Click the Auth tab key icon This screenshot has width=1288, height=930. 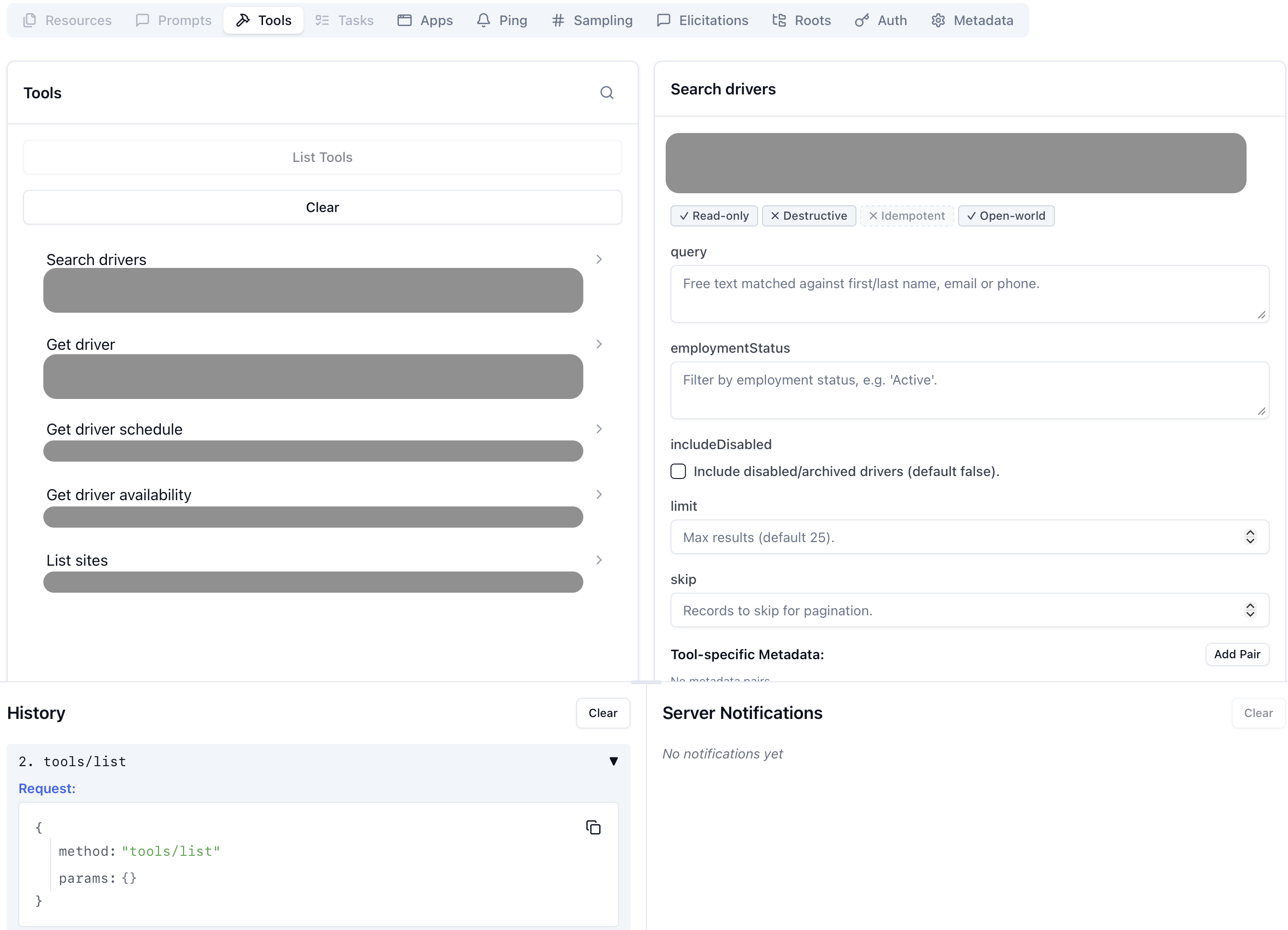pyautogui.click(x=862, y=20)
